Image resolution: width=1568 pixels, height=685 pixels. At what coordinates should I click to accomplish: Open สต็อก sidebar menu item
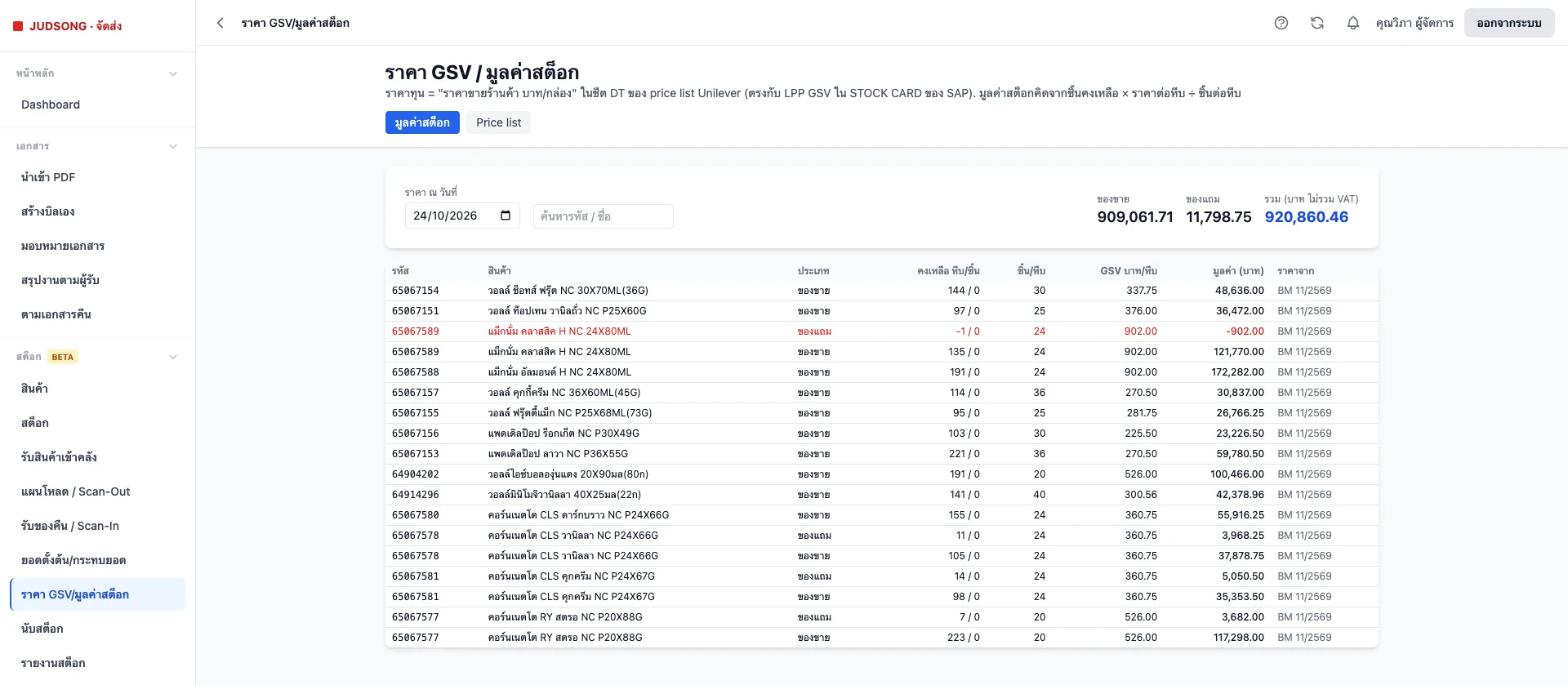pyautogui.click(x=97, y=423)
